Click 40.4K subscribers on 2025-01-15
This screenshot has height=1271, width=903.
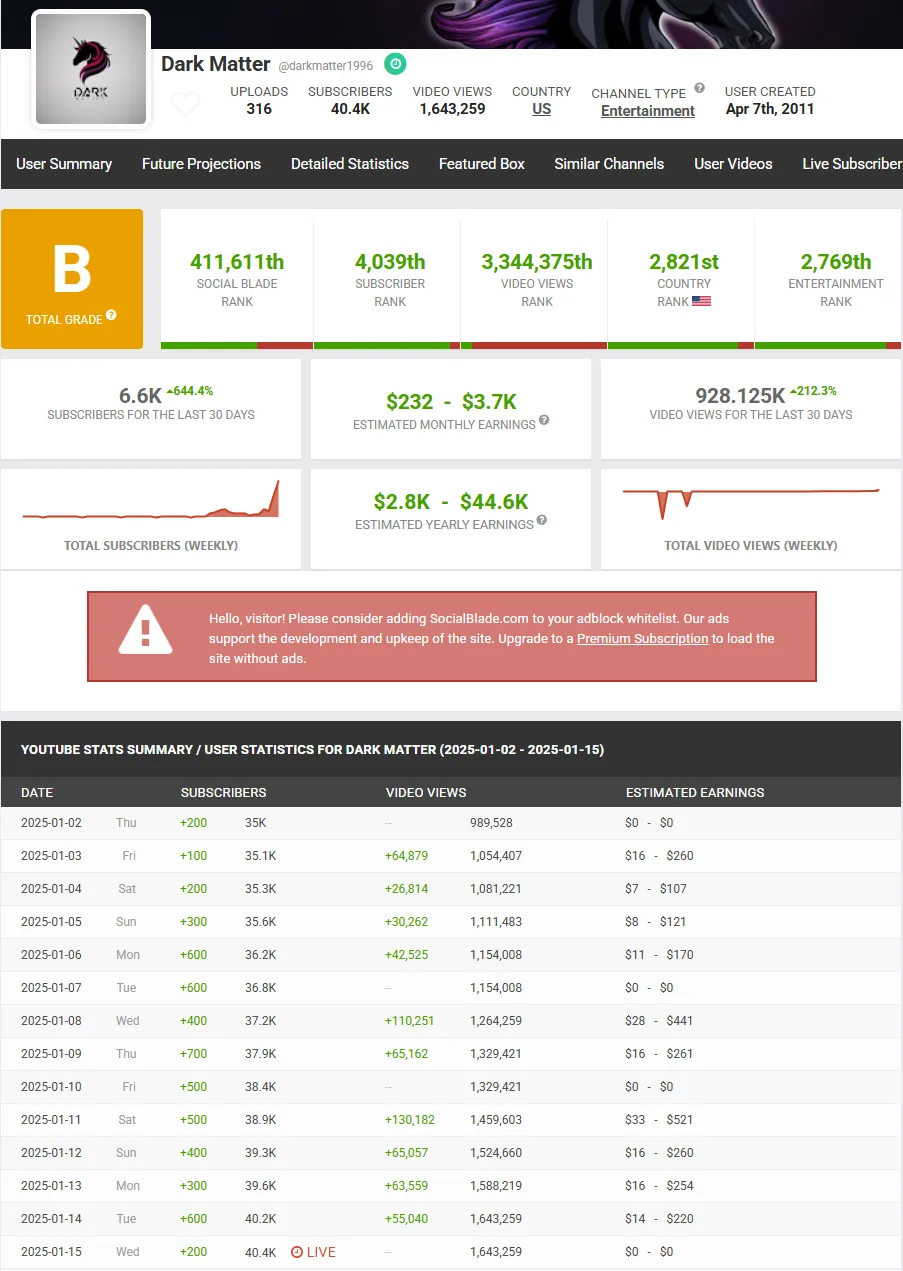point(260,1252)
